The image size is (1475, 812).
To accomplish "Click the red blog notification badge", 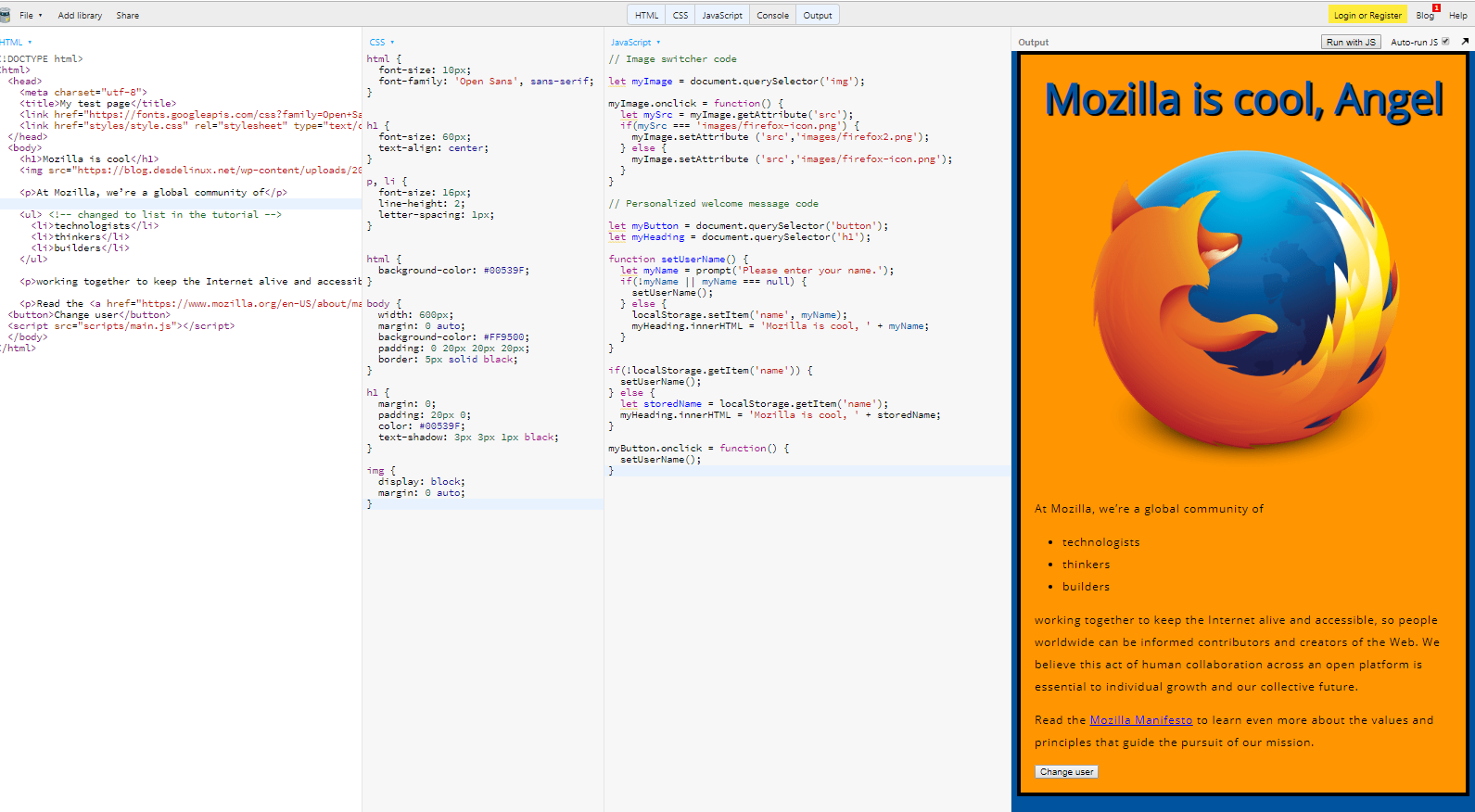I will pyautogui.click(x=1436, y=8).
